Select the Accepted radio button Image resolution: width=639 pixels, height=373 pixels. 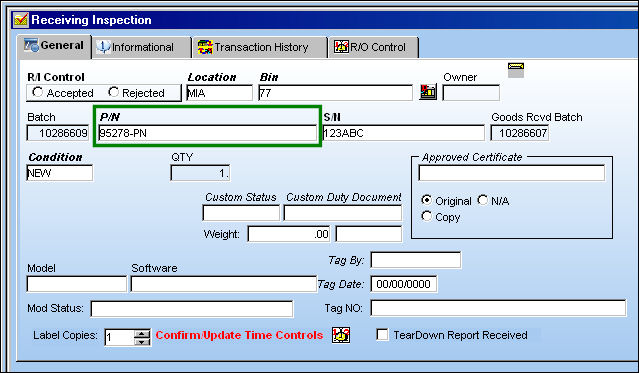(x=37, y=92)
